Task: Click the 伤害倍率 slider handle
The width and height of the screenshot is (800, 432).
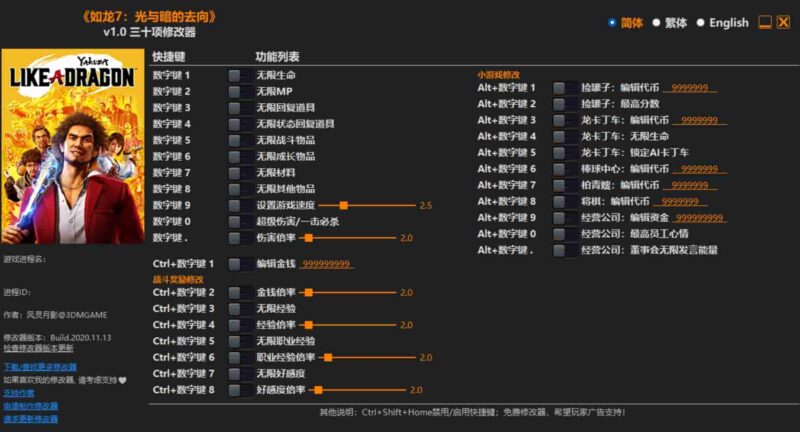Action: 309,238
